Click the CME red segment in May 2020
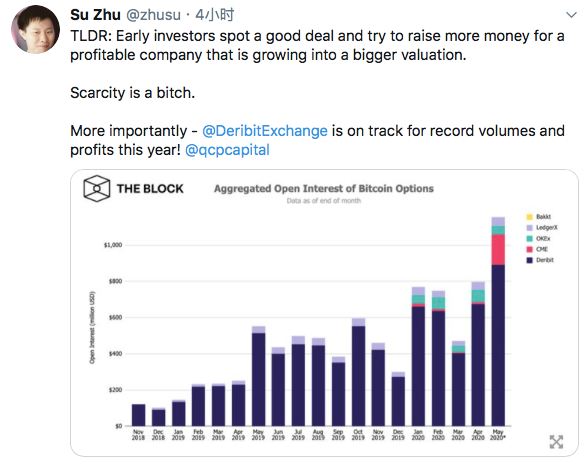585x462 pixels. coord(498,250)
